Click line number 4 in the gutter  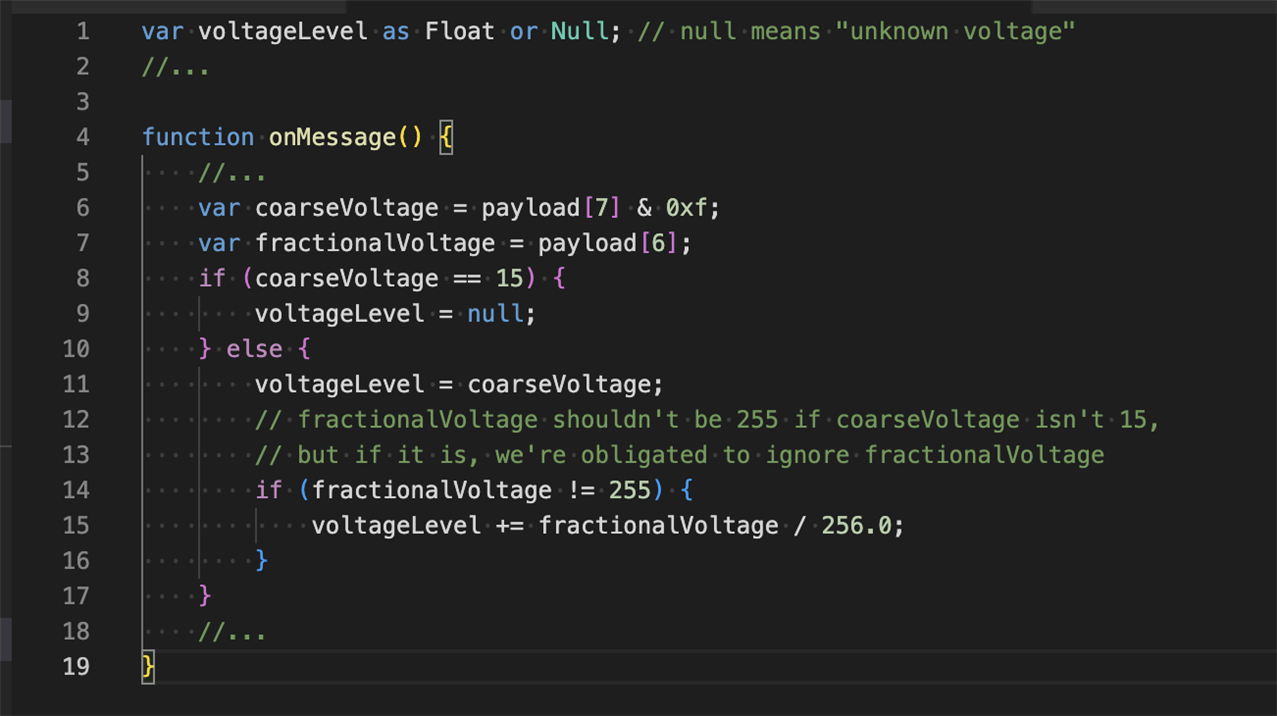point(82,137)
